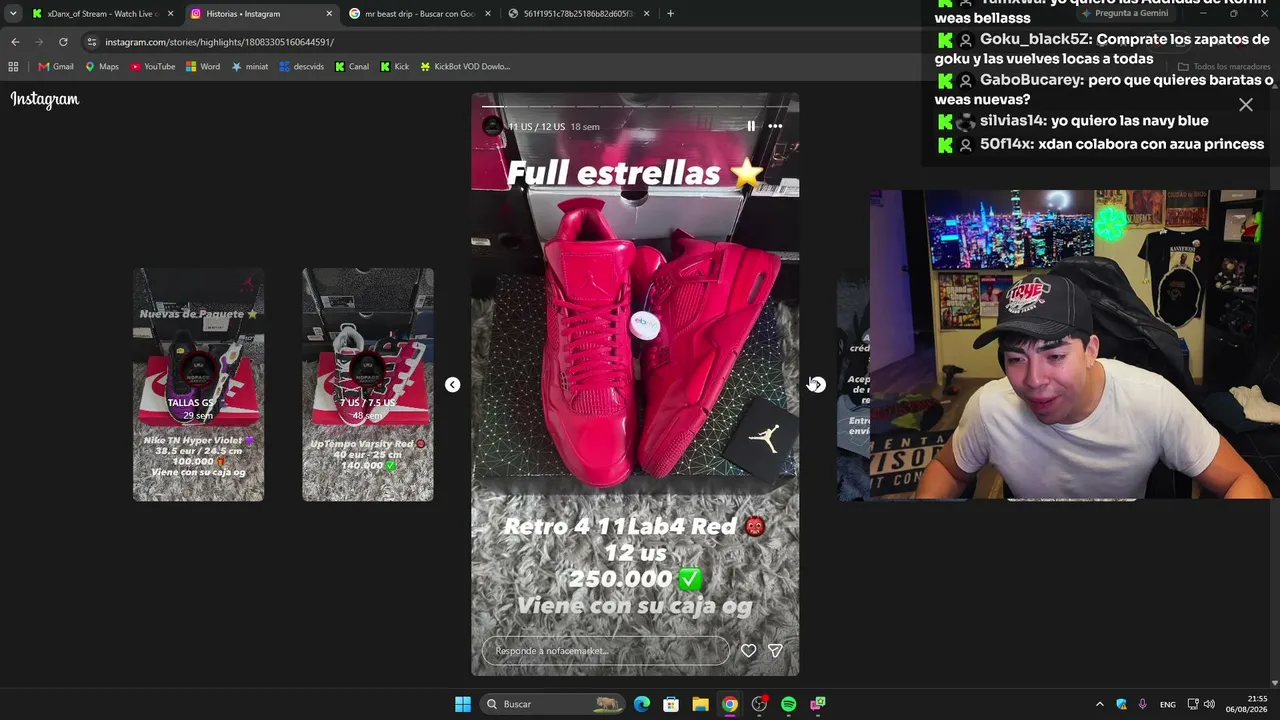Go back to the previous page
The height and width of the screenshot is (720, 1280).
[x=15, y=42]
